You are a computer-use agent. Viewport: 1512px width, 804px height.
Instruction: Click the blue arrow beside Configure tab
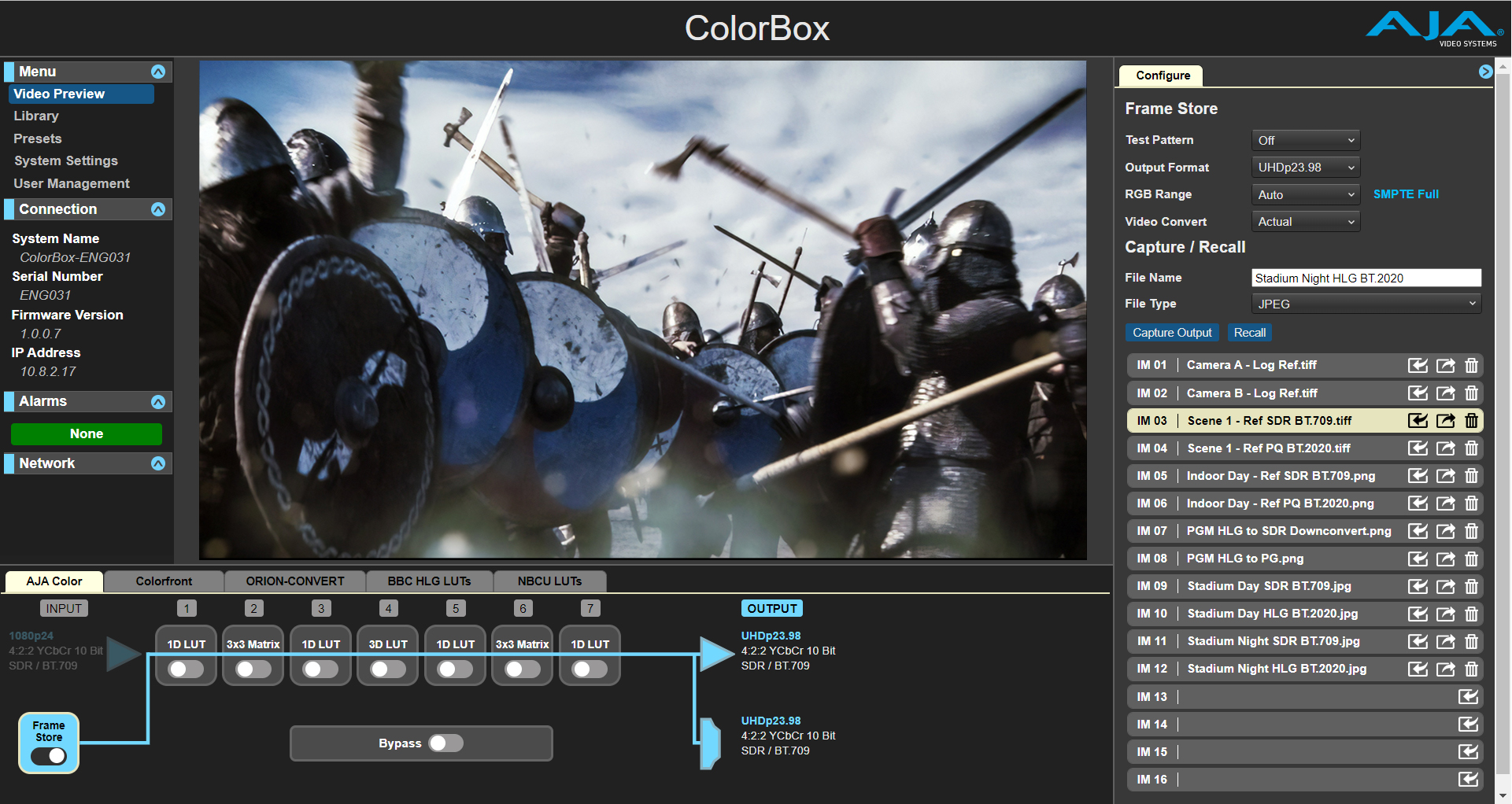coord(1485,72)
